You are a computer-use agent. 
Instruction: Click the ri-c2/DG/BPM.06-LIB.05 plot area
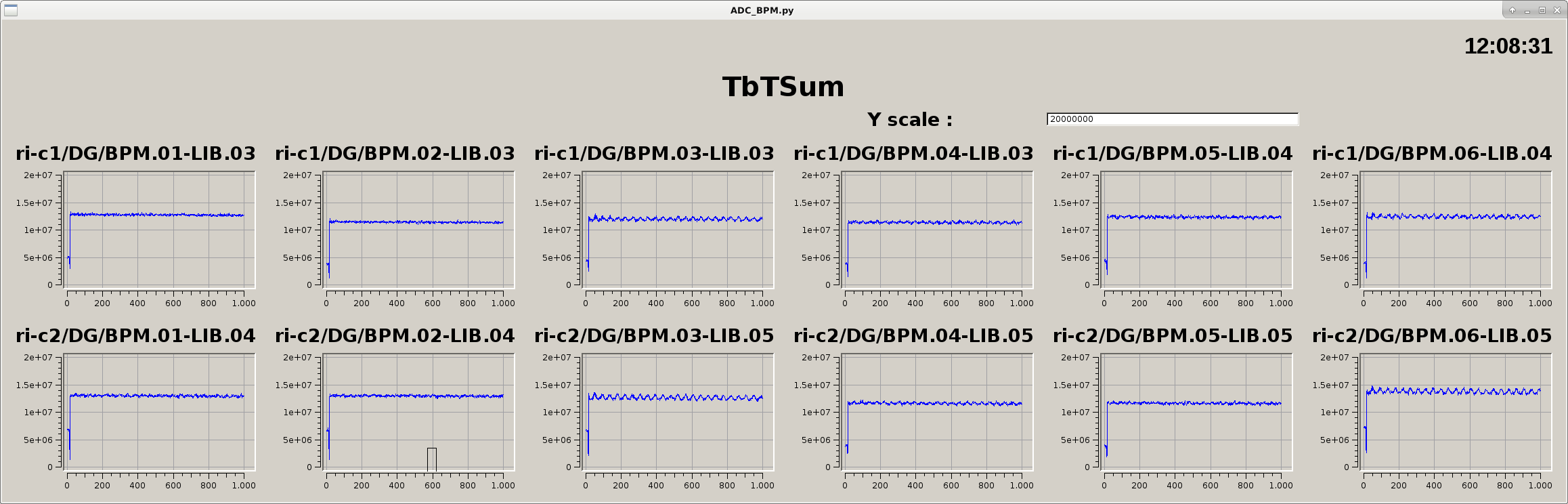1456,413
